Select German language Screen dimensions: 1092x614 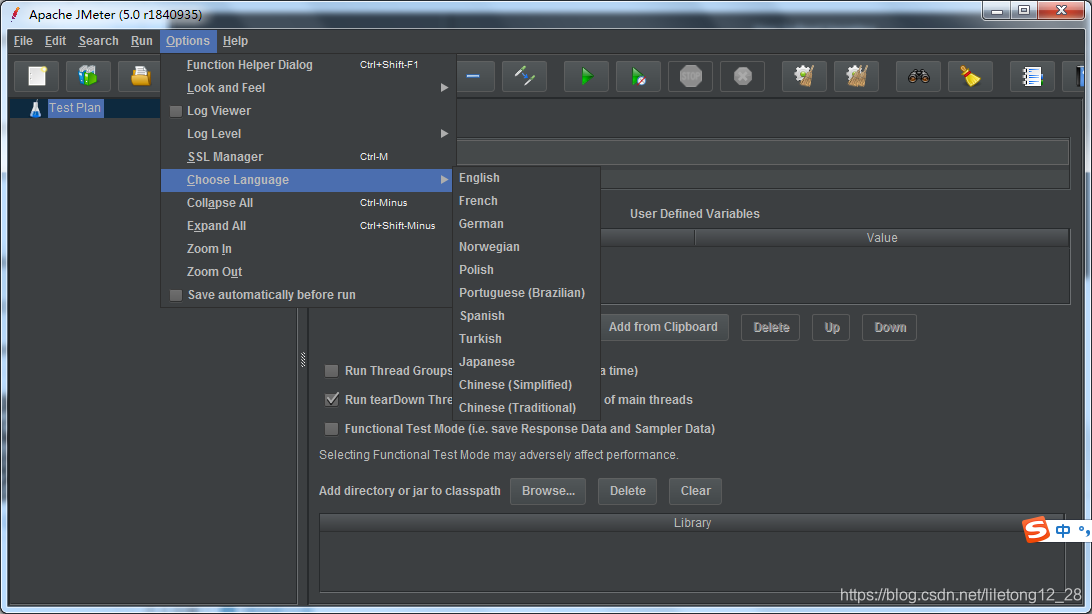[x=526, y=223]
